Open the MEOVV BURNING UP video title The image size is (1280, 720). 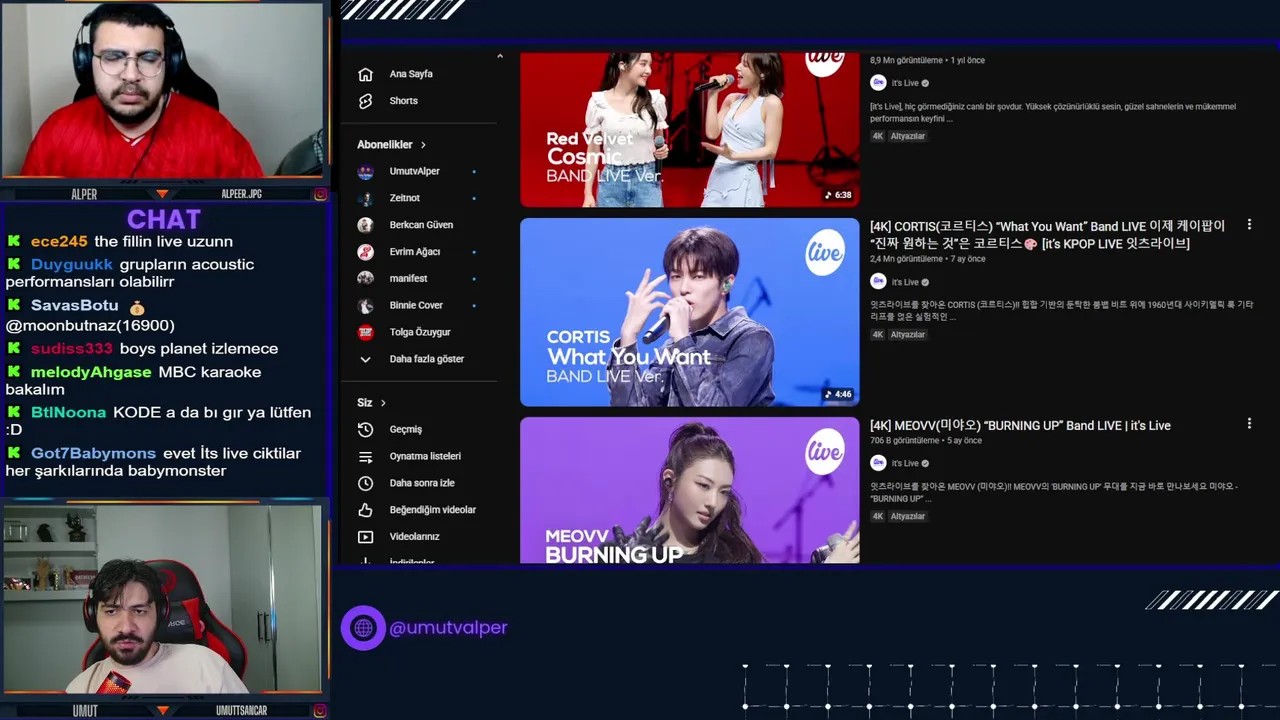click(x=1020, y=425)
